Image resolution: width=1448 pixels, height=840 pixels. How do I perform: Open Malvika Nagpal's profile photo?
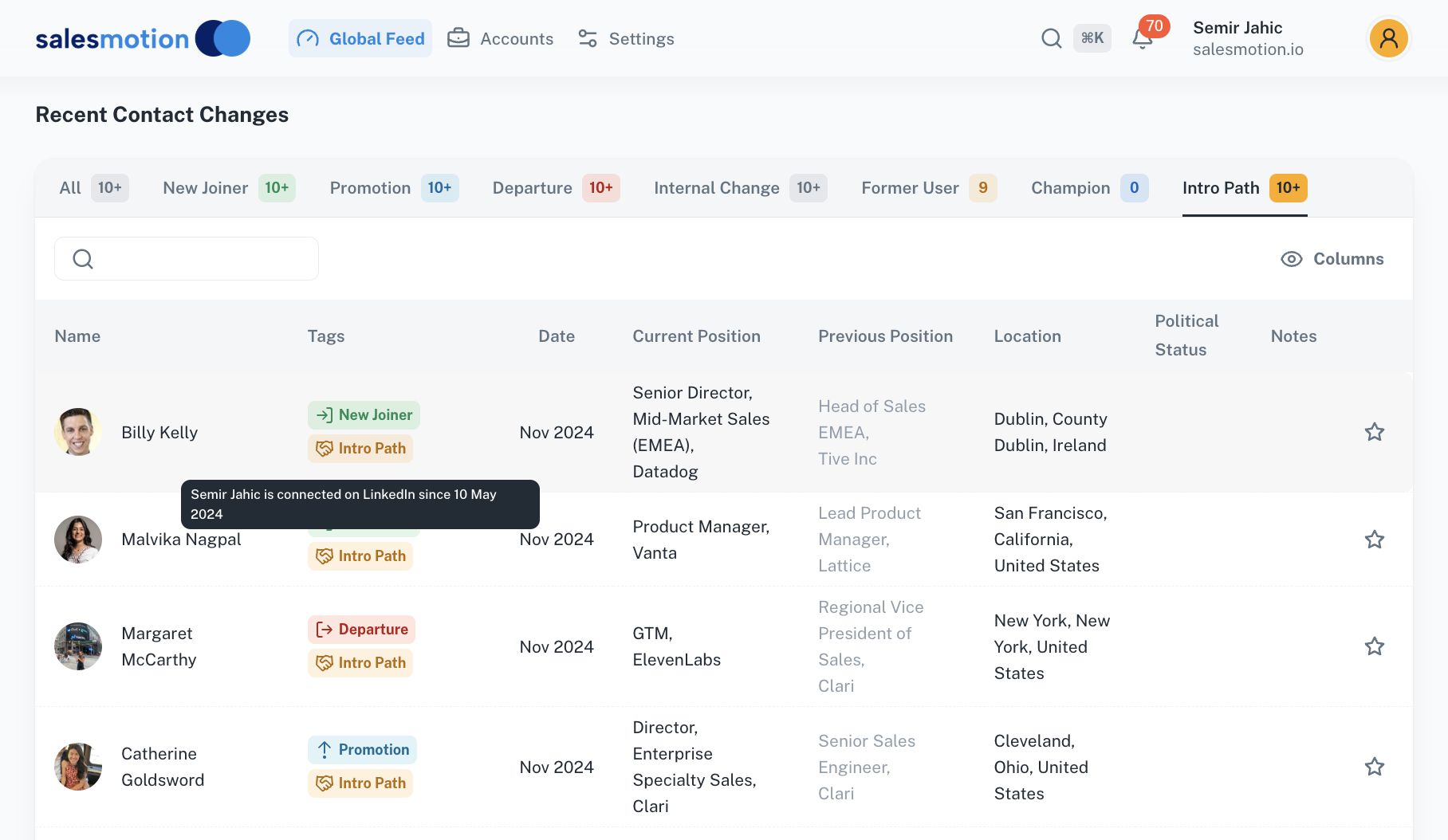(78, 540)
